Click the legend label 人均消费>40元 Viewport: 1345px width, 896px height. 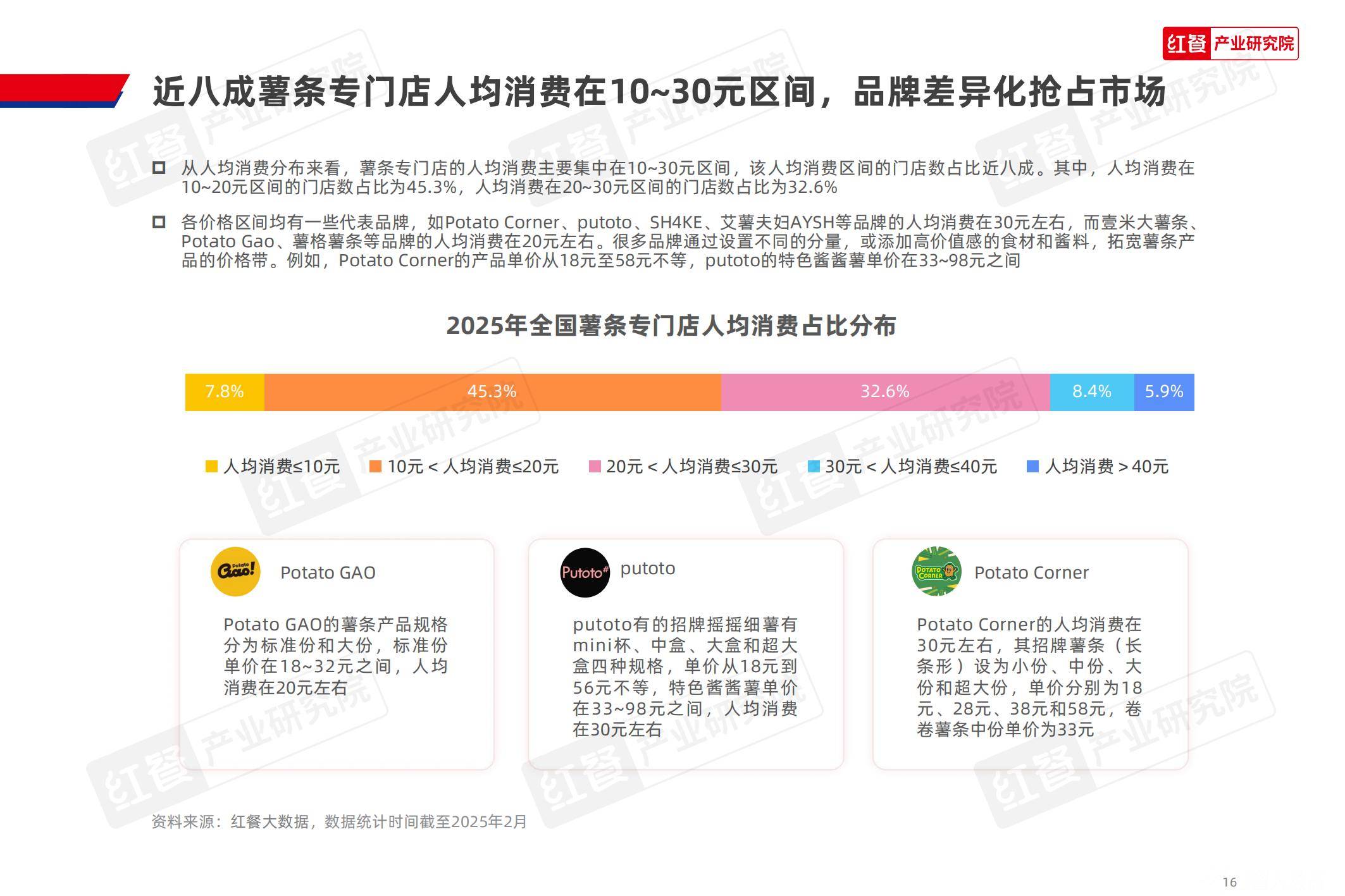(1106, 467)
